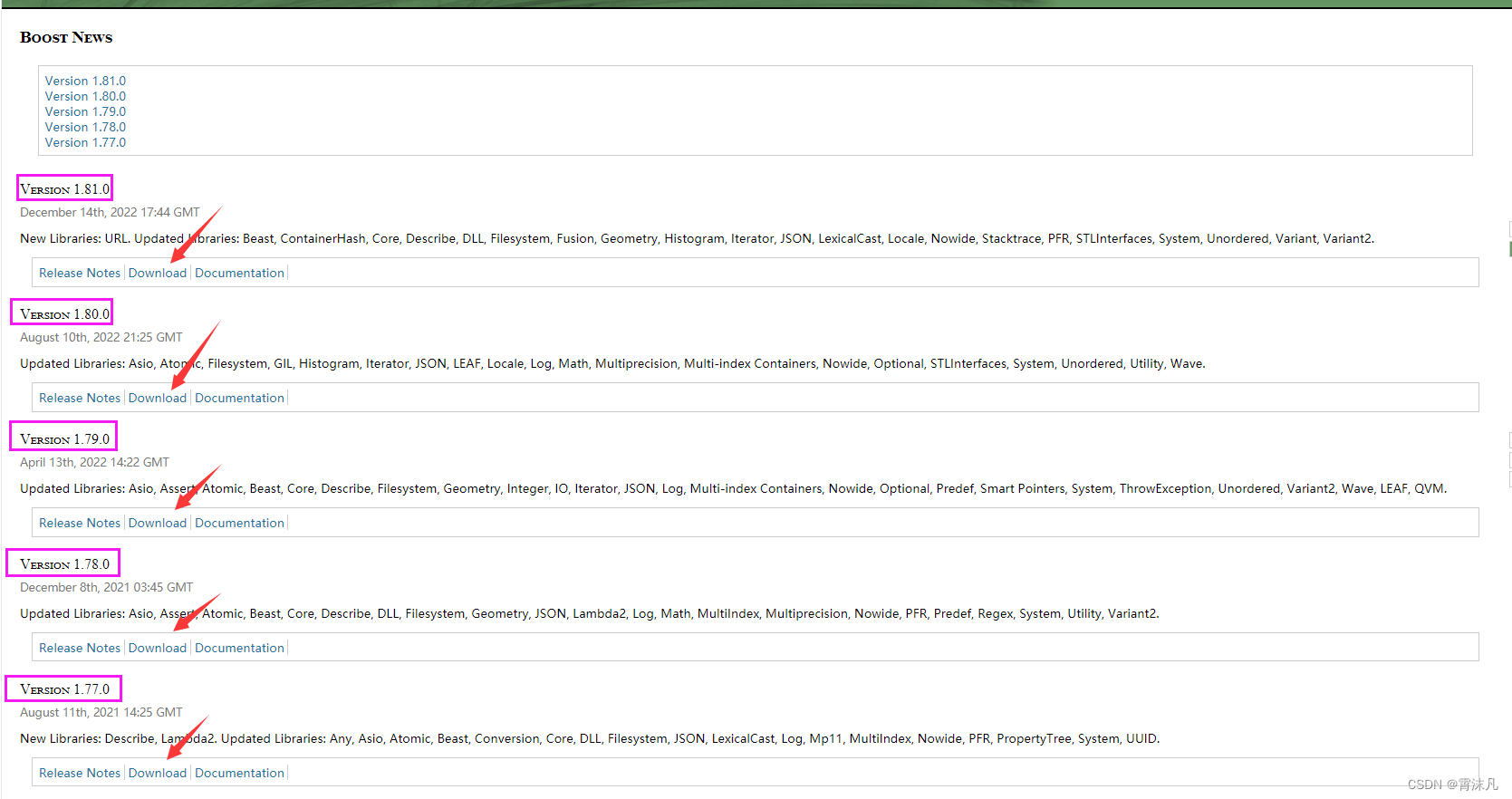Screen dimensions: 1512x799
Task: Download Boost Version 1.78.0
Action: click(x=158, y=648)
